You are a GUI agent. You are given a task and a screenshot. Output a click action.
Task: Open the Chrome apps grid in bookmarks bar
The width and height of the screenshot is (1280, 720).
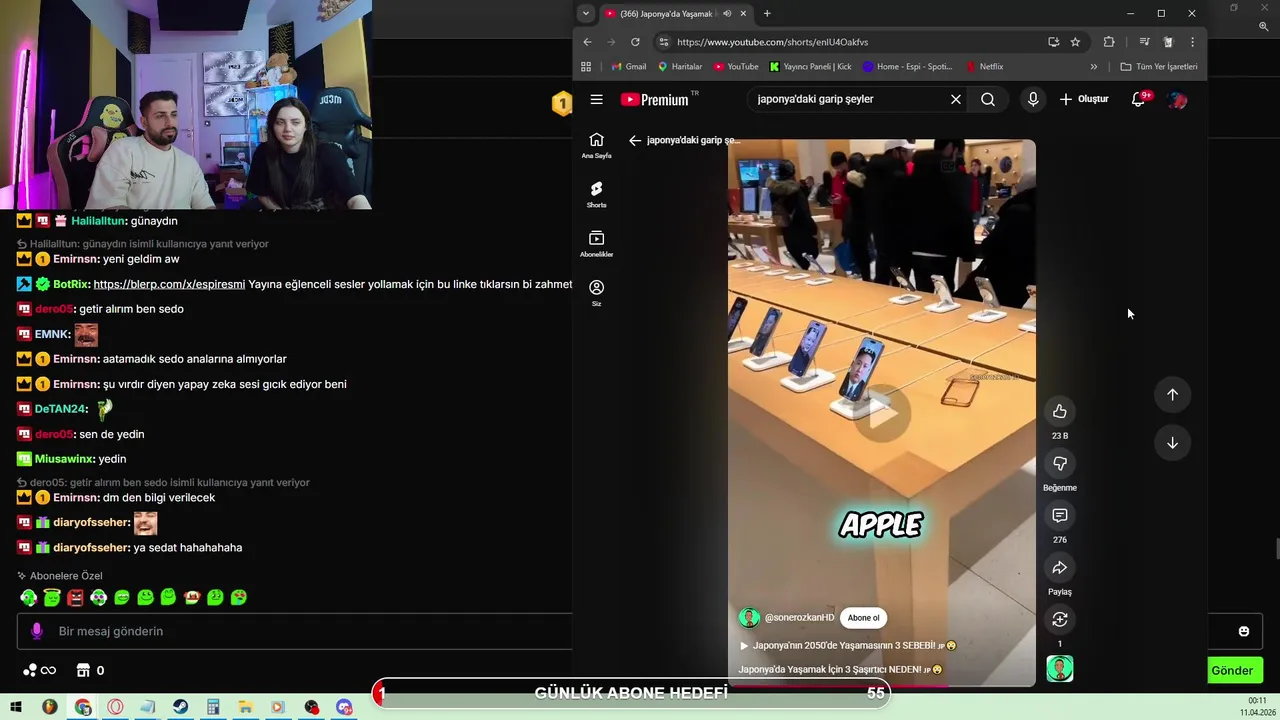pos(586,67)
